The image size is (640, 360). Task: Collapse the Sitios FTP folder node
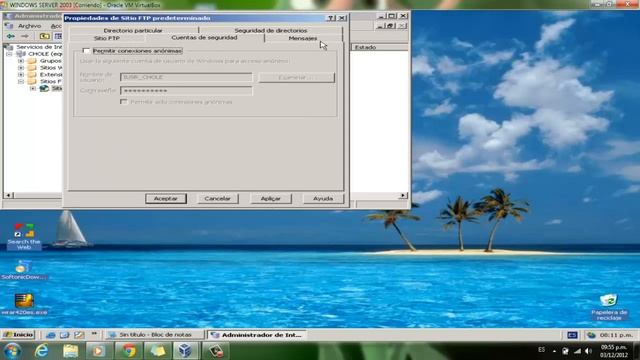(21, 82)
